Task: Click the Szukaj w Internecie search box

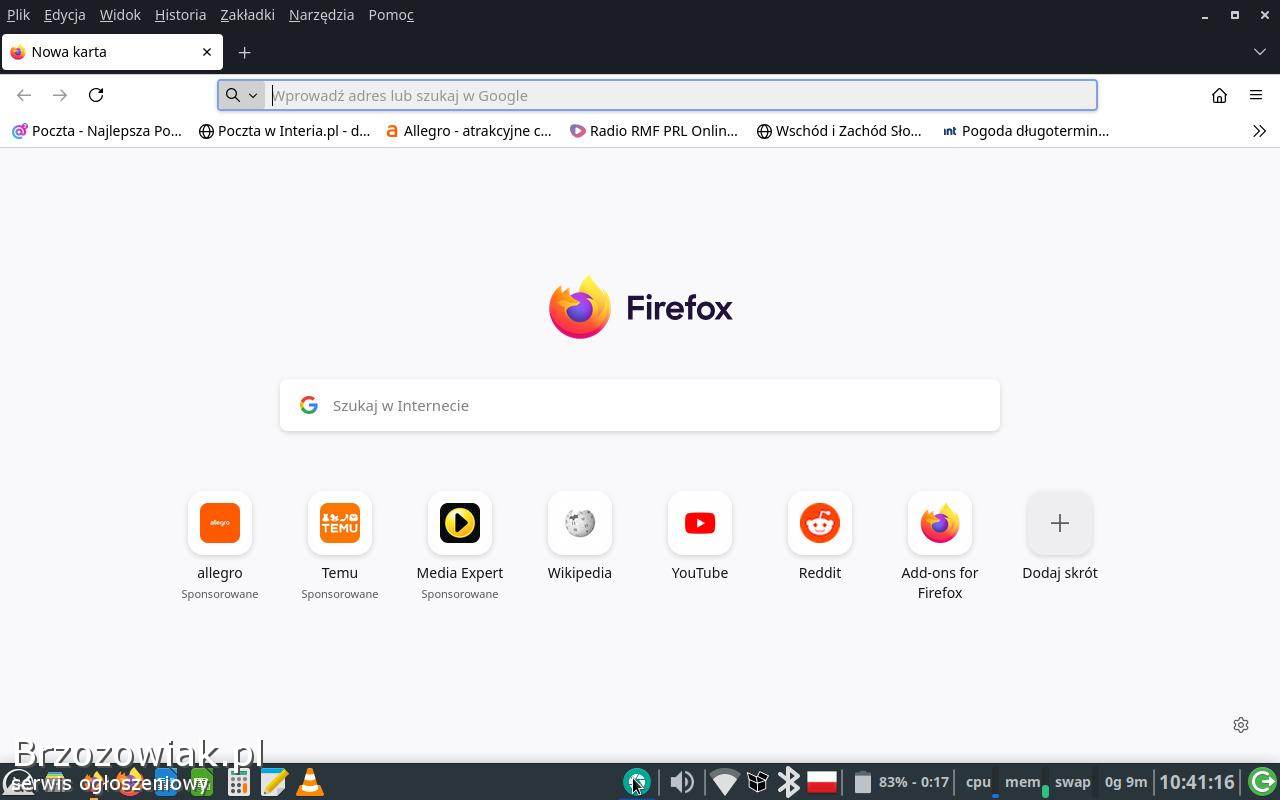Action: point(640,405)
